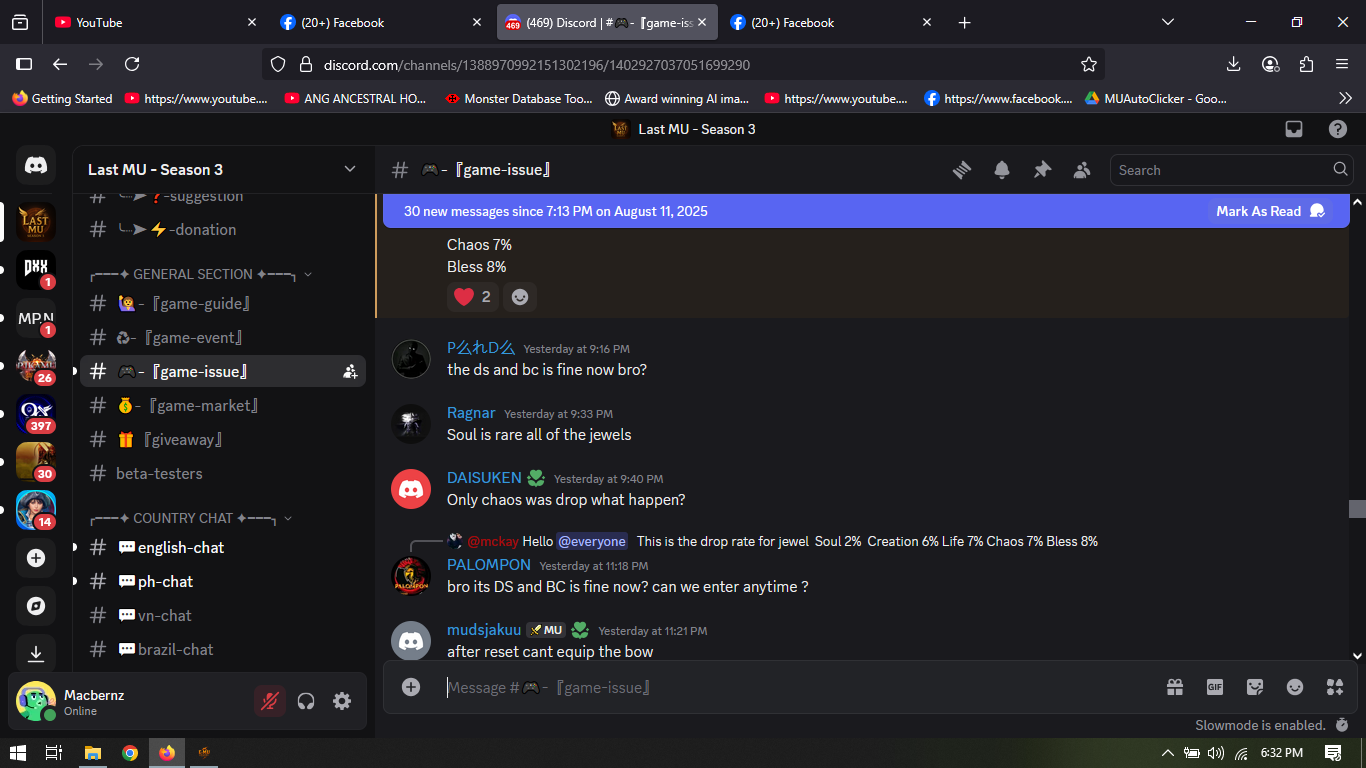This screenshot has width=1366, height=768.
Task: Open the sticker picker icon
Action: tap(1255, 687)
